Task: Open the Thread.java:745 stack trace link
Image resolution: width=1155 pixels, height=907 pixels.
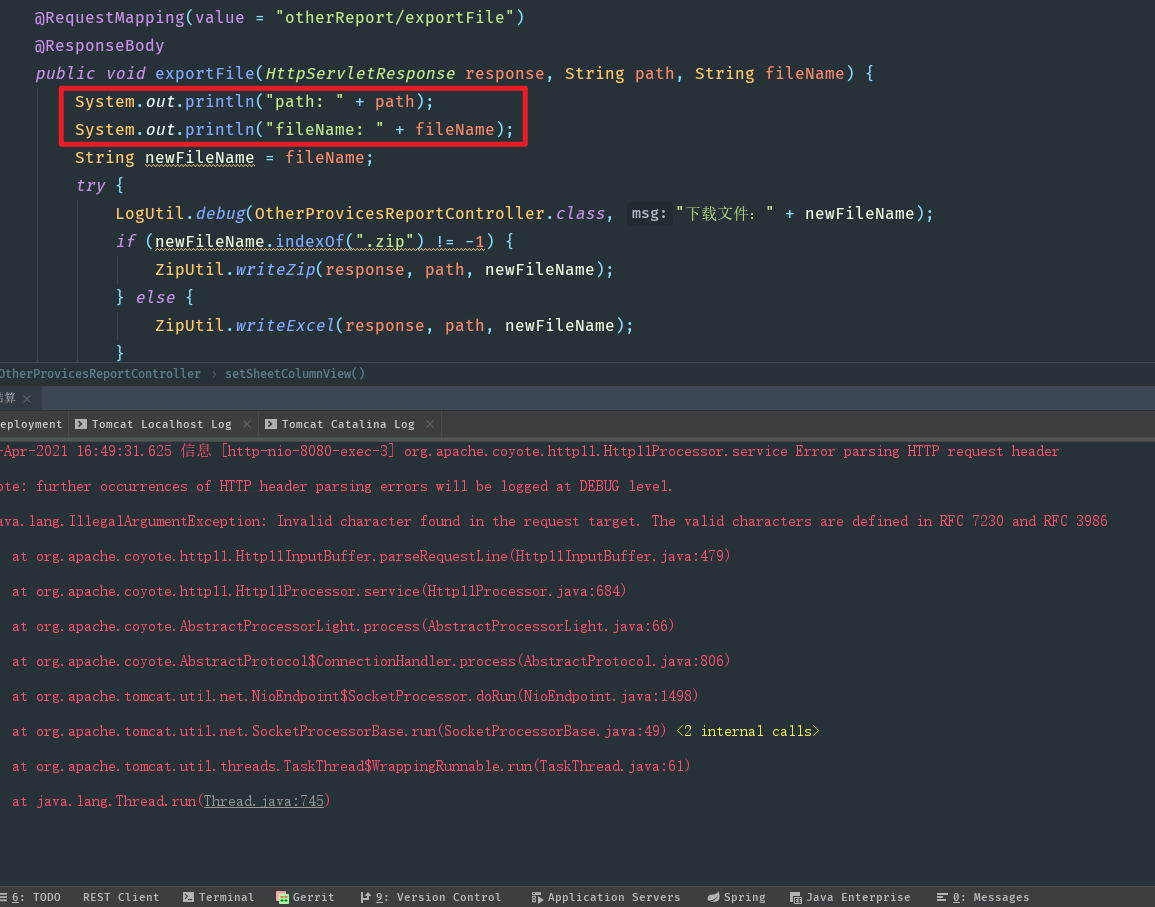Action: [x=263, y=801]
